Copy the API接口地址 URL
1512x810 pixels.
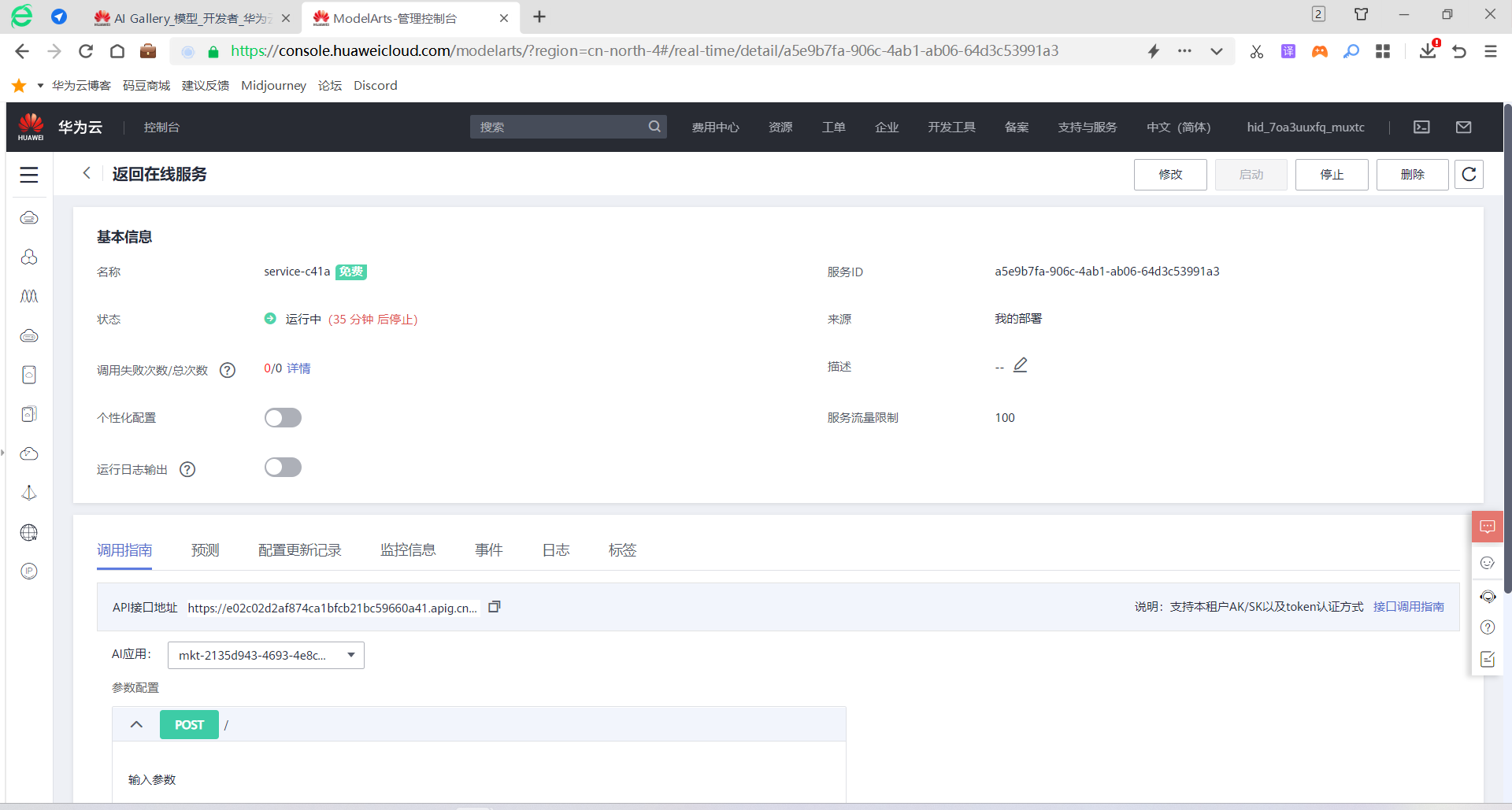(495, 607)
